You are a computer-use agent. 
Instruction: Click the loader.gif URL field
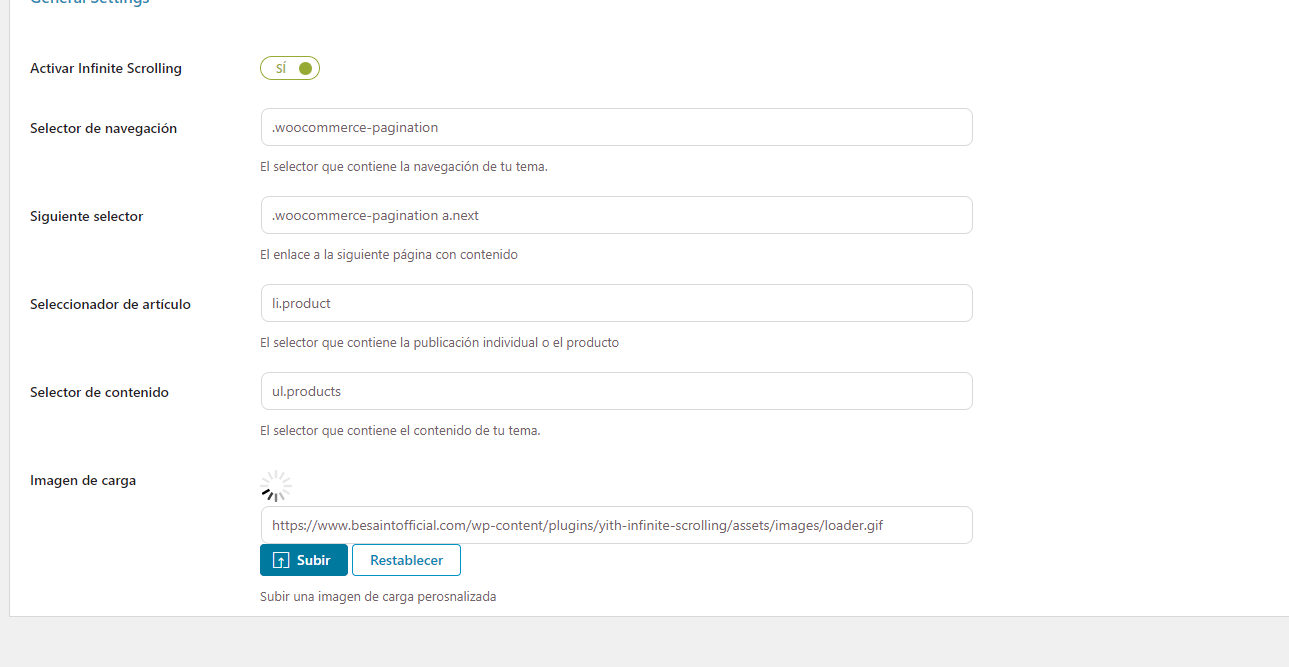point(616,525)
